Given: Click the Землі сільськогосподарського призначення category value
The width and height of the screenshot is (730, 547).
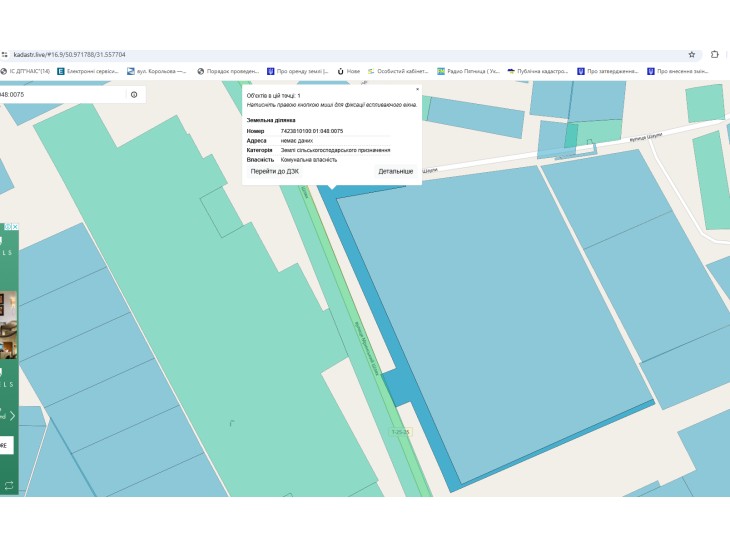Looking at the screenshot, I should pyautogui.click(x=335, y=150).
